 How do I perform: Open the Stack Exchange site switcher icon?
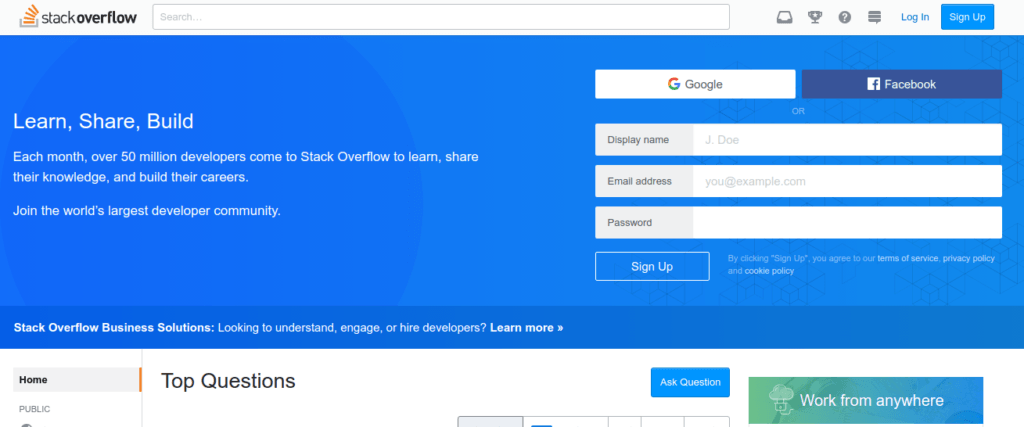coord(875,17)
